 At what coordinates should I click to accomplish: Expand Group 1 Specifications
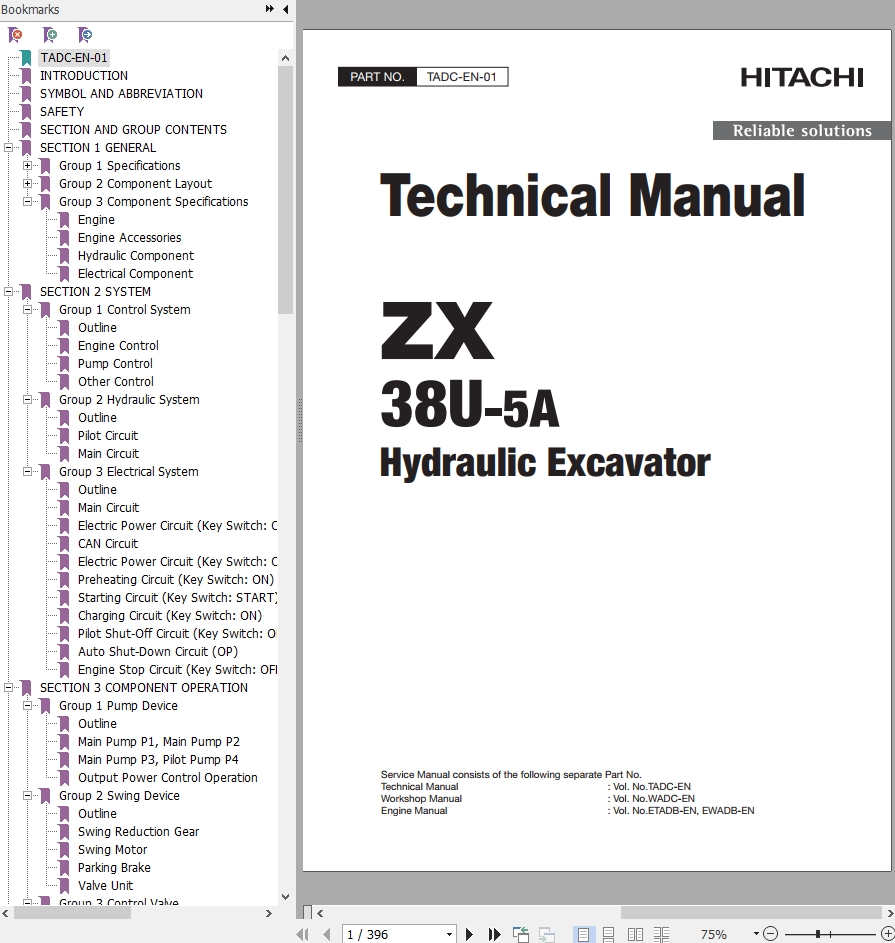(27, 165)
